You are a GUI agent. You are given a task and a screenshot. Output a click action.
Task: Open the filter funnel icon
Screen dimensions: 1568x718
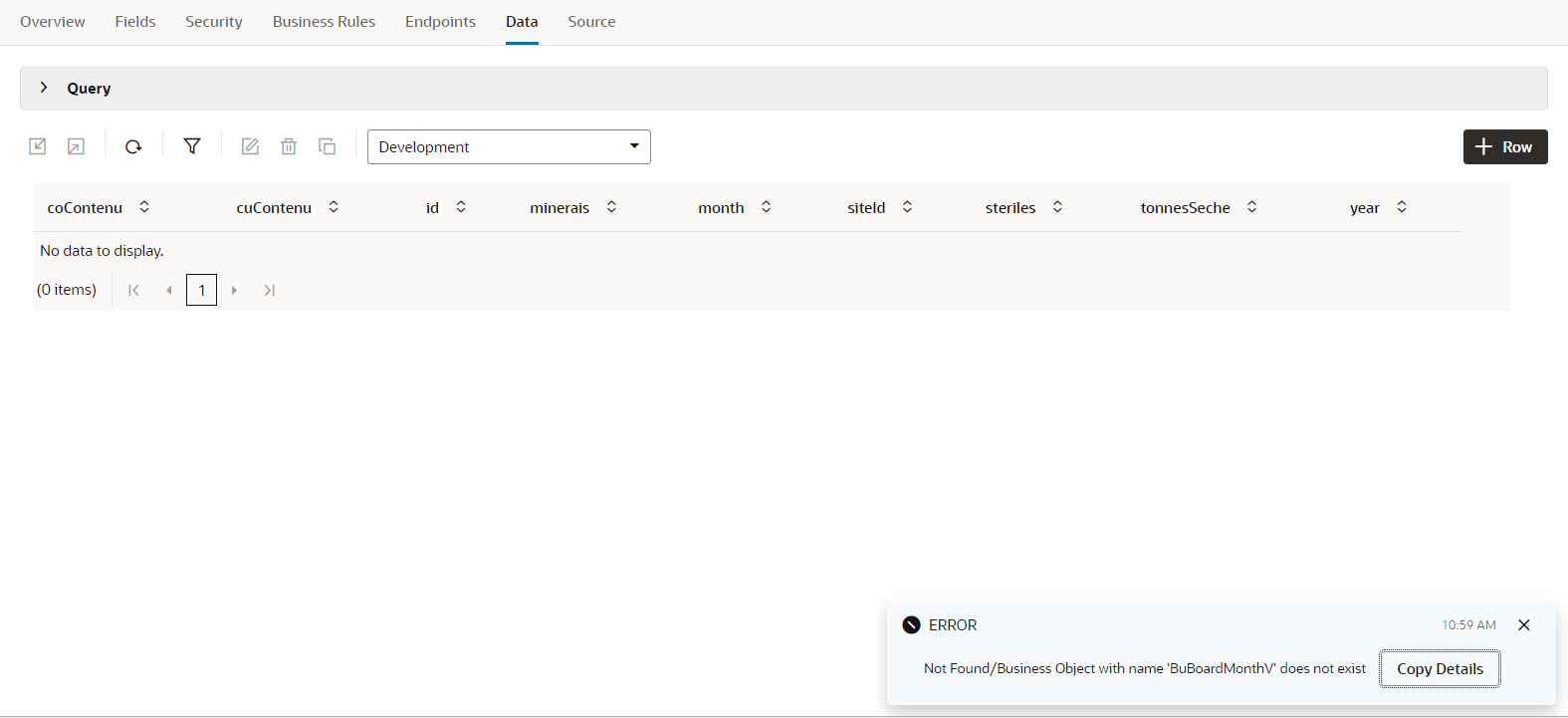click(192, 146)
